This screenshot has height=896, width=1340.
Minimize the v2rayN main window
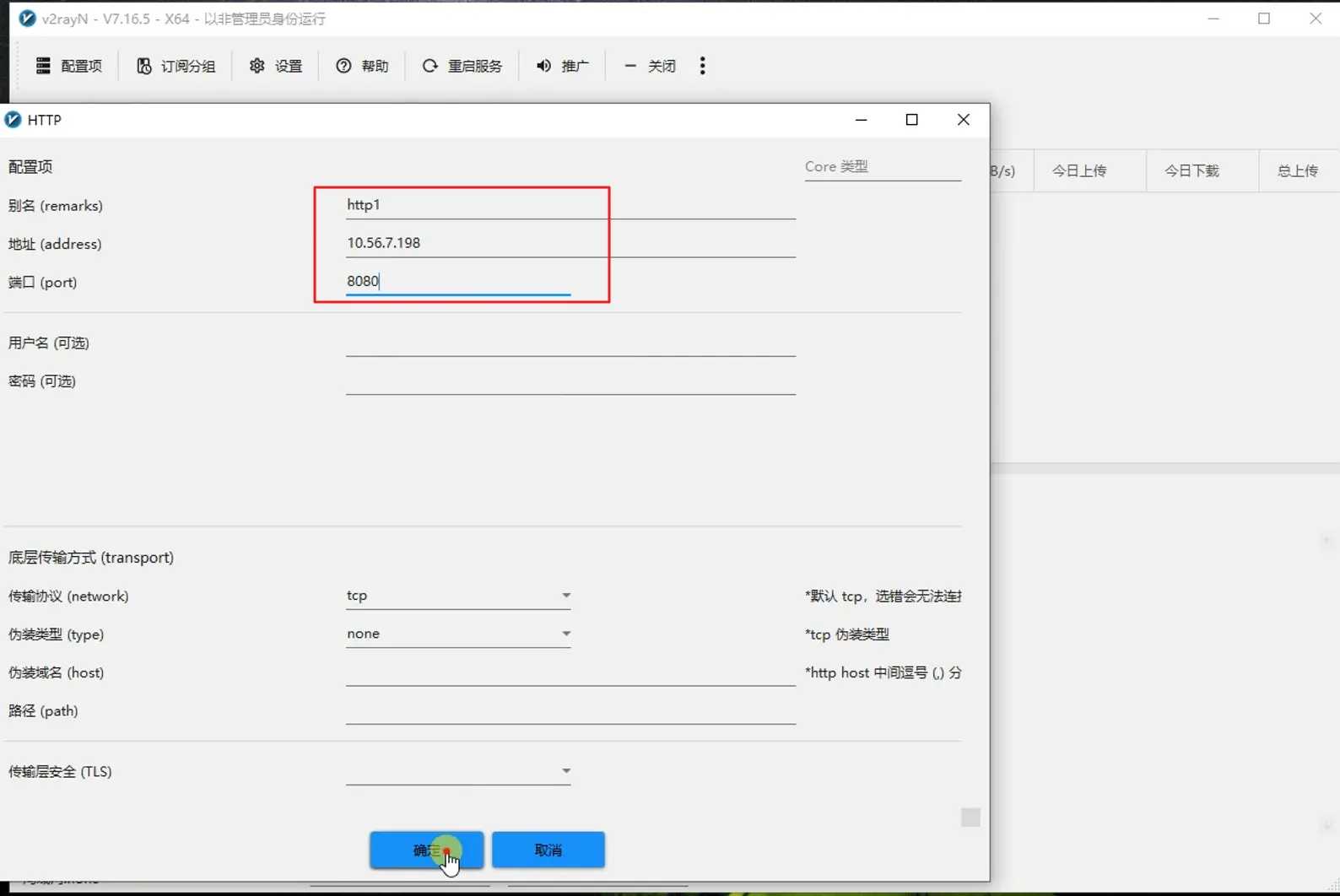[1213, 19]
